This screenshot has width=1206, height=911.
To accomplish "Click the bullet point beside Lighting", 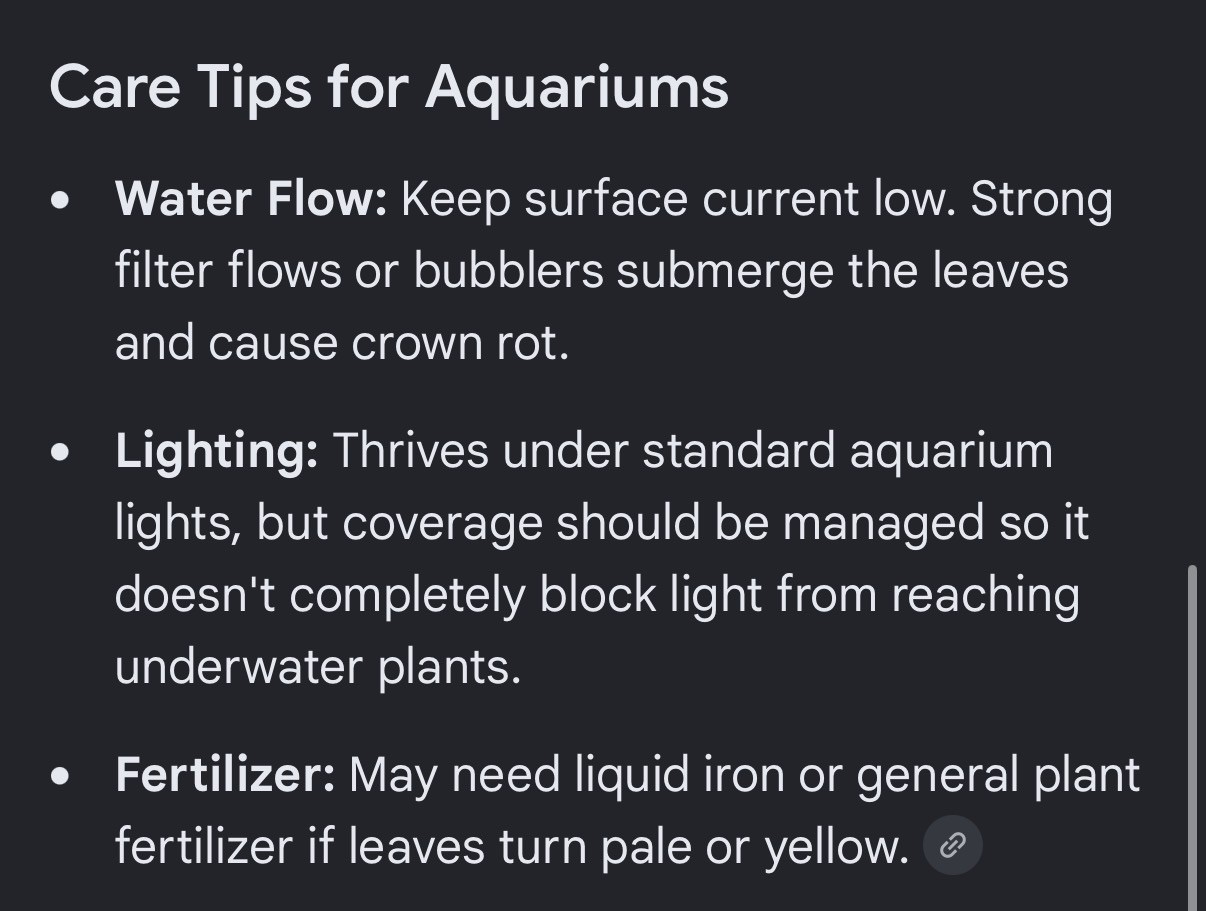I will pyautogui.click(x=62, y=452).
